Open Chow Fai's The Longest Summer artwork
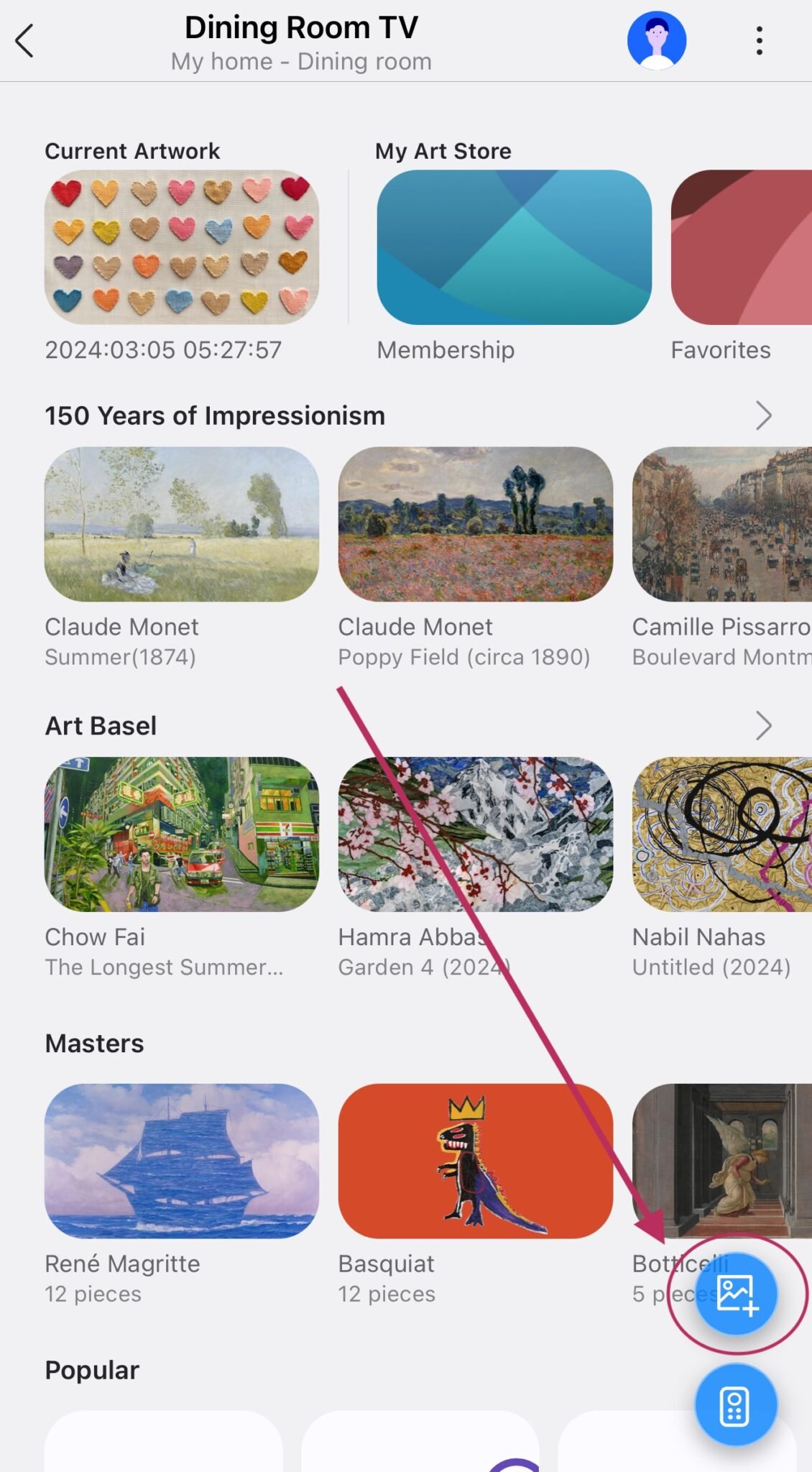The width and height of the screenshot is (812, 1472). click(181, 833)
